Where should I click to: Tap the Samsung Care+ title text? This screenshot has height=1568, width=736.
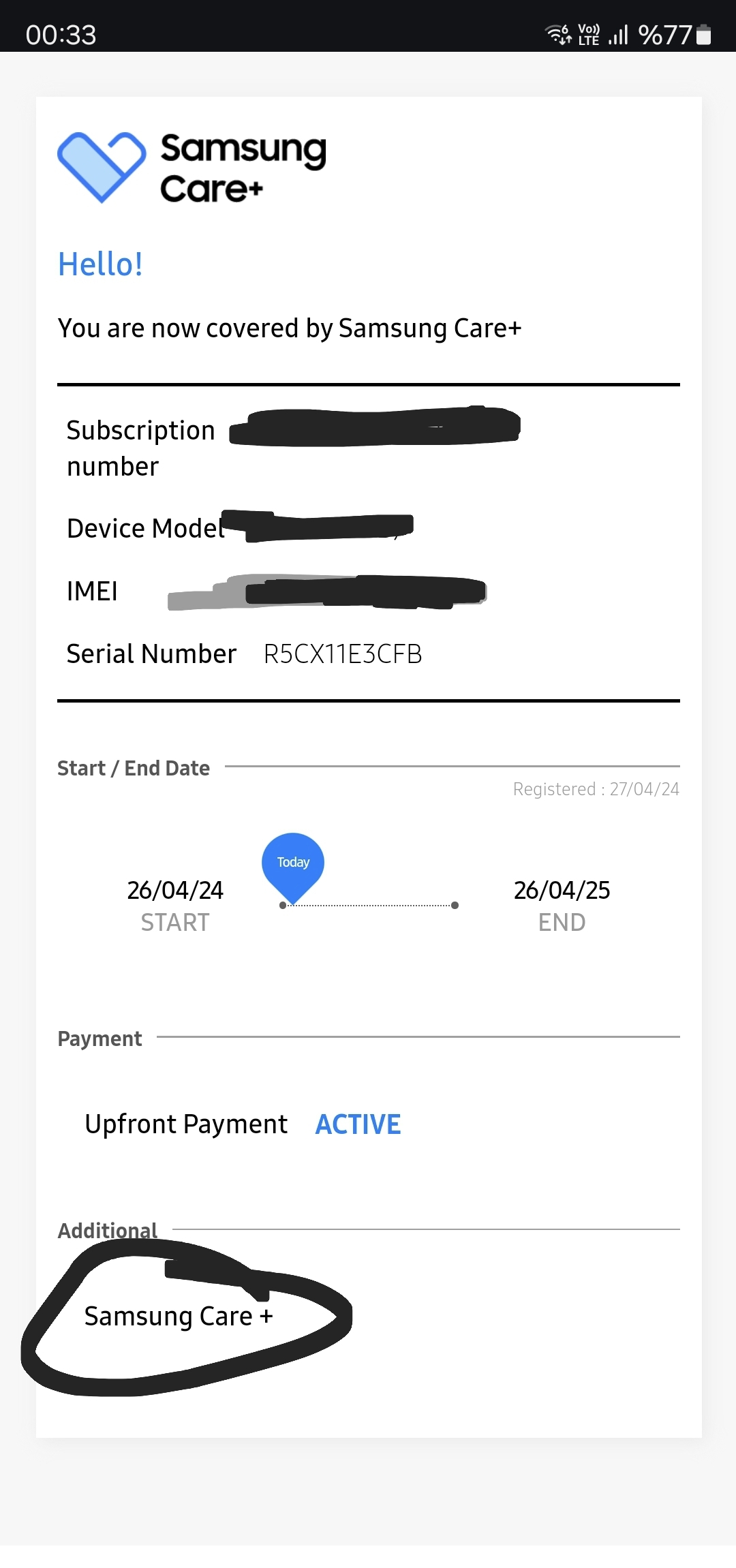click(243, 168)
